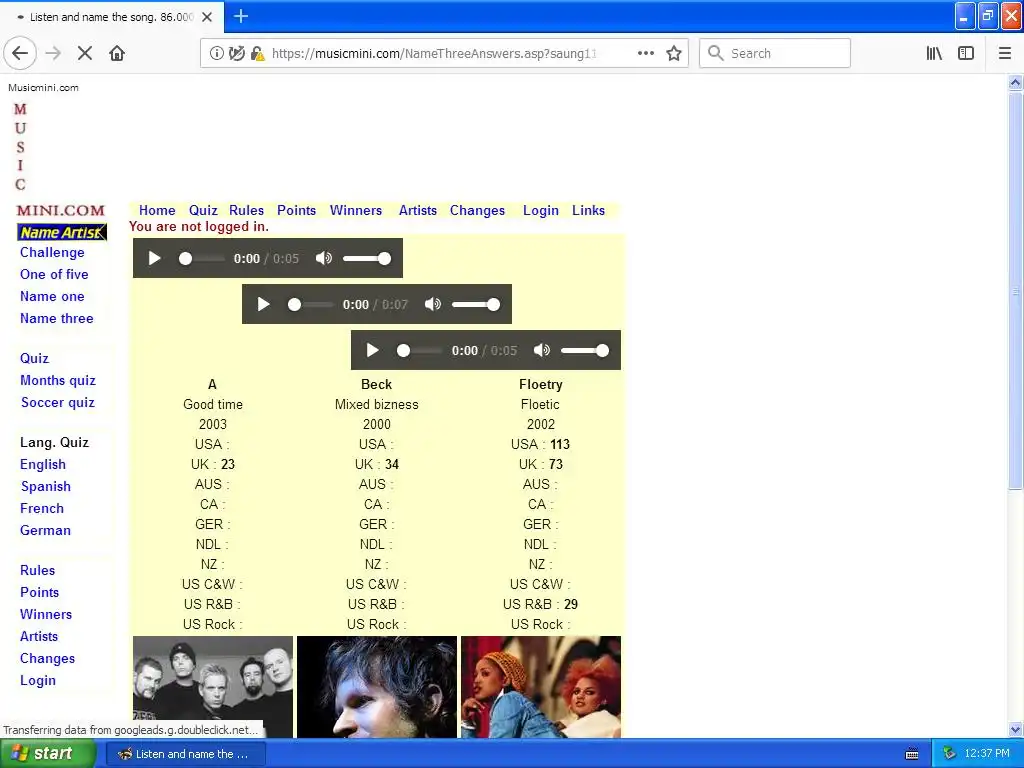Click the browser Search box

pos(775,53)
